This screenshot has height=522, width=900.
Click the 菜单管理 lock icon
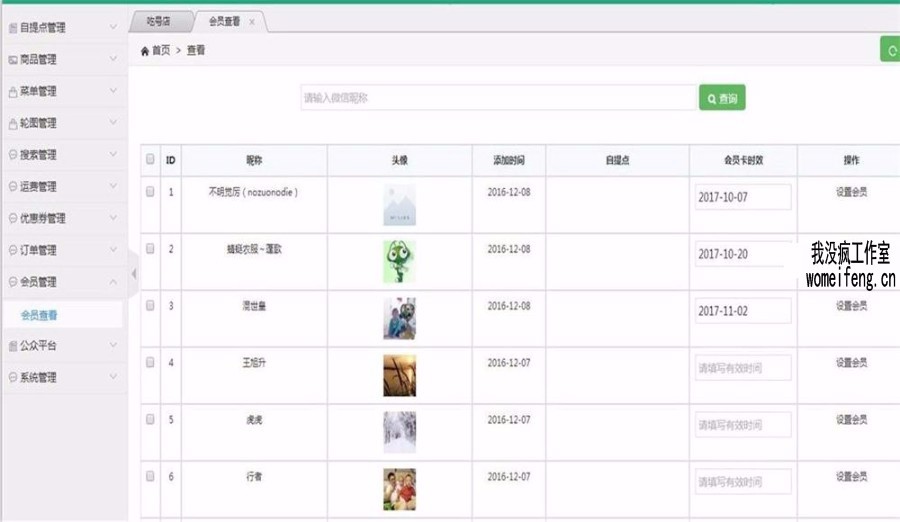(x=13, y=91)
